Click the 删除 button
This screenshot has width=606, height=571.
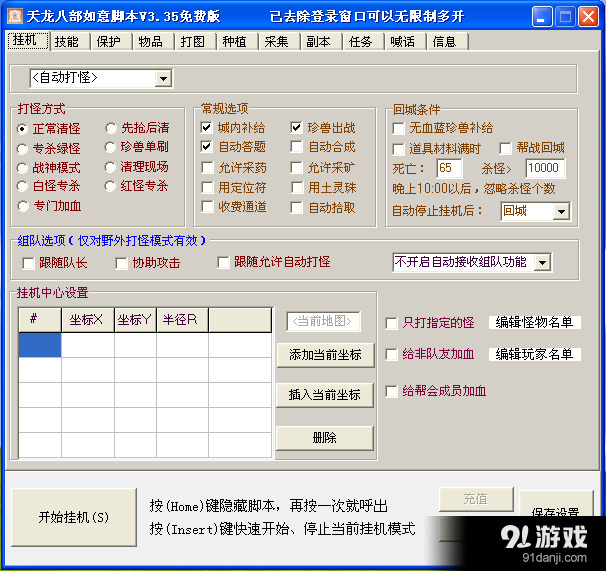pos(325,438)
